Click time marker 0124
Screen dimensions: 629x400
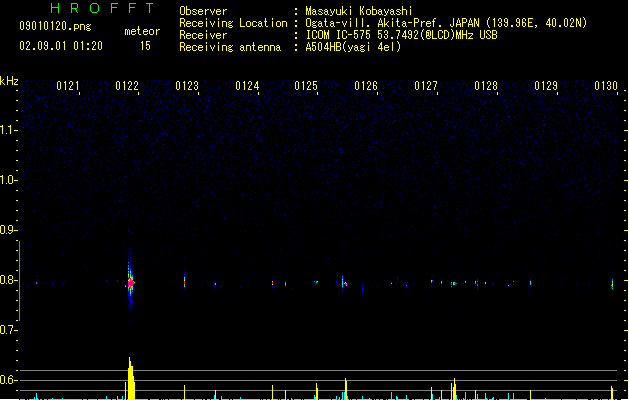click(x=247, y=86)
